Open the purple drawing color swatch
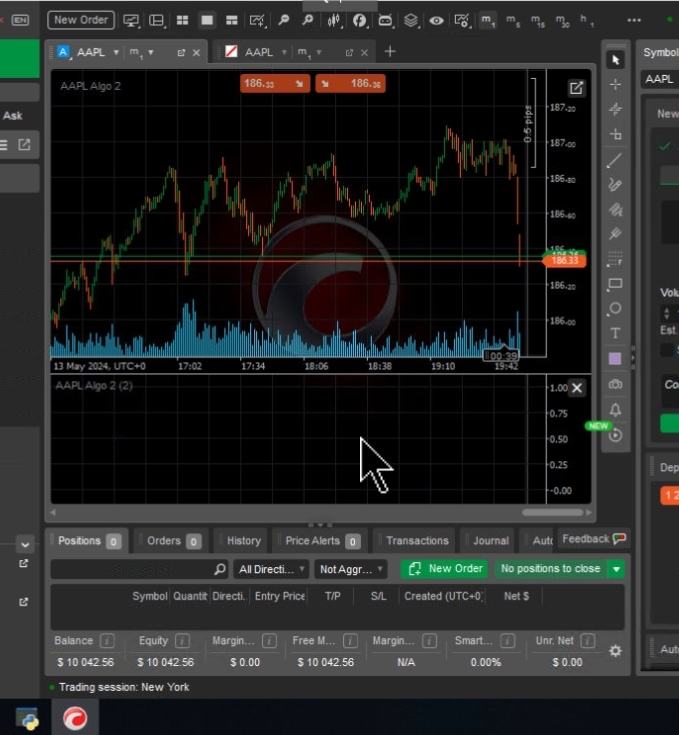679x735 pixels. point(615,359)
